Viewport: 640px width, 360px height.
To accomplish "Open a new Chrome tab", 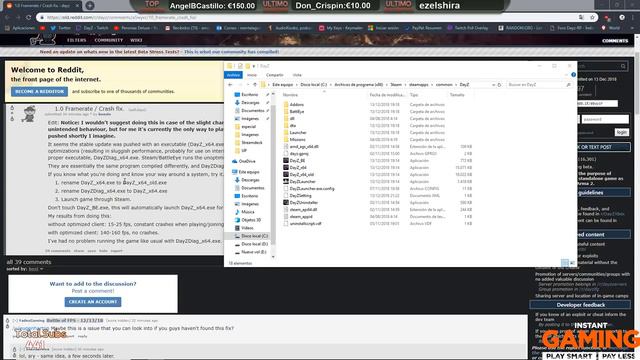I will pyautogui.click(x=90, y=6).
